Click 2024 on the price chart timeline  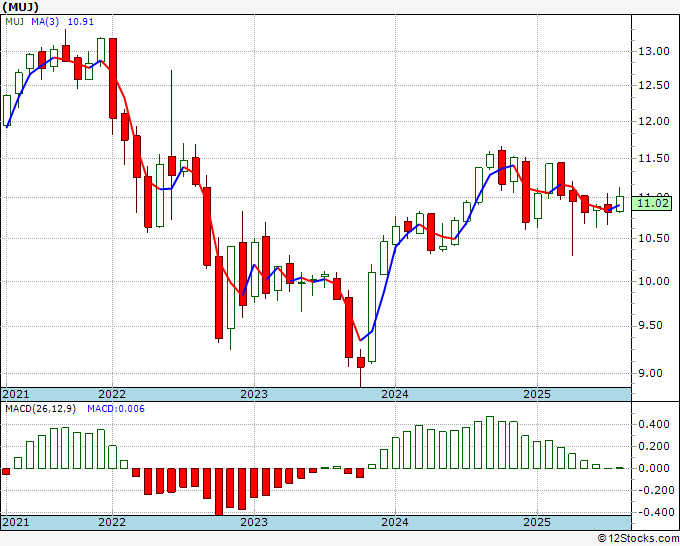click(395, 394)
